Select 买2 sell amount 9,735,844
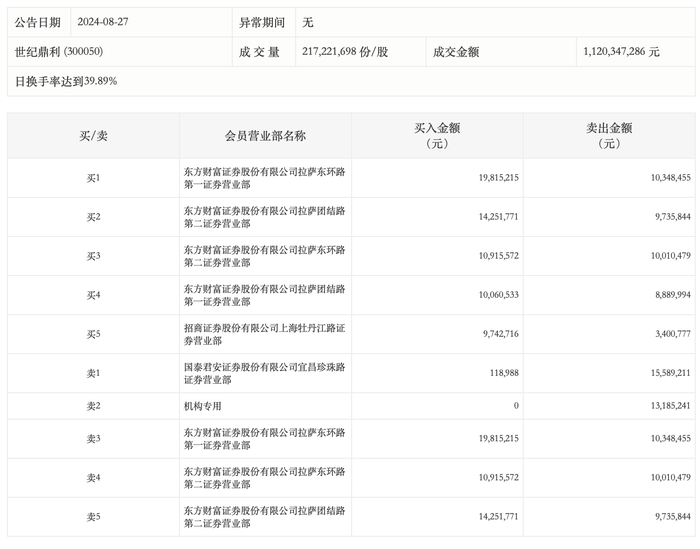 [x=673, y=217]
